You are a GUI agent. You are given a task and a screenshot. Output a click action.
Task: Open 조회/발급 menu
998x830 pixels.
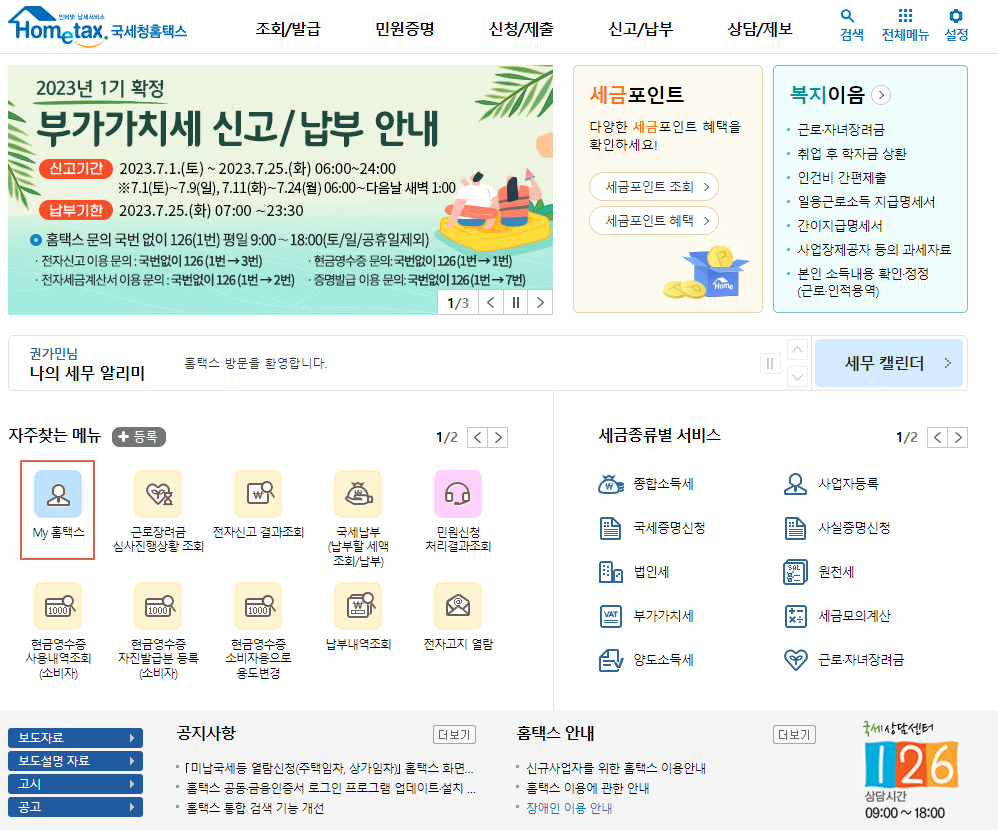[x=288, y=29]
